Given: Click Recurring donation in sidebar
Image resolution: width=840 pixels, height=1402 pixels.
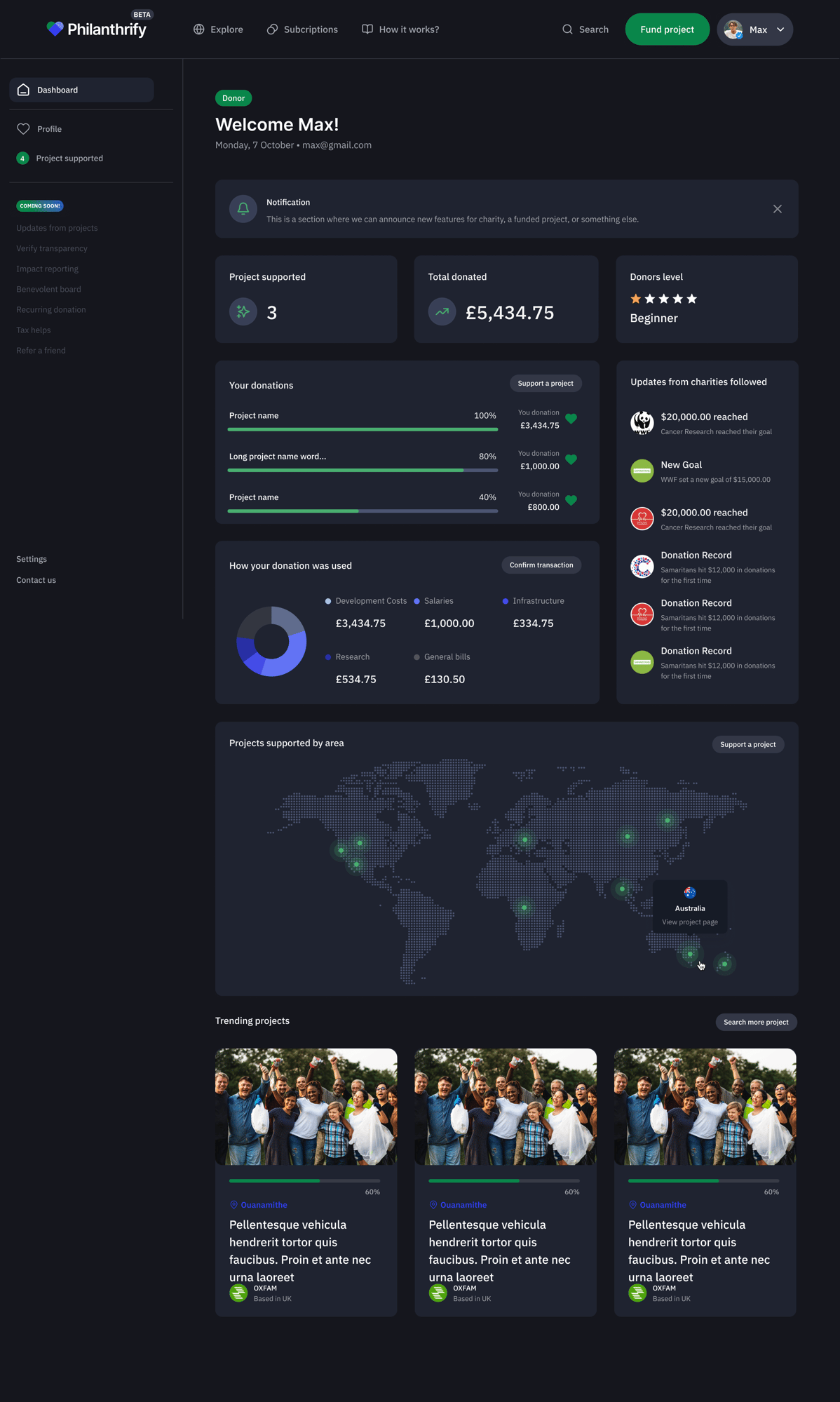Looking at the screenshot, I should coord(51,309).
